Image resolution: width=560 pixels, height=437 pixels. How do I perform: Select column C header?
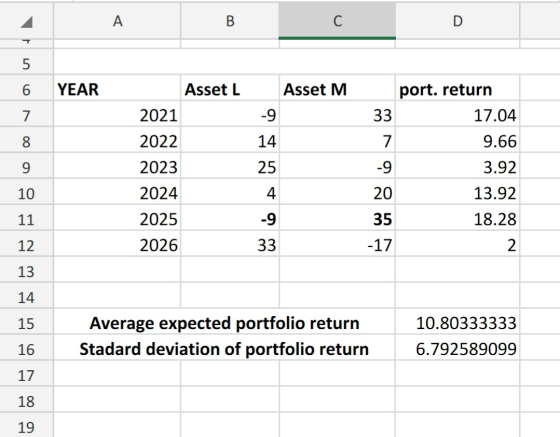pos(337,21)
